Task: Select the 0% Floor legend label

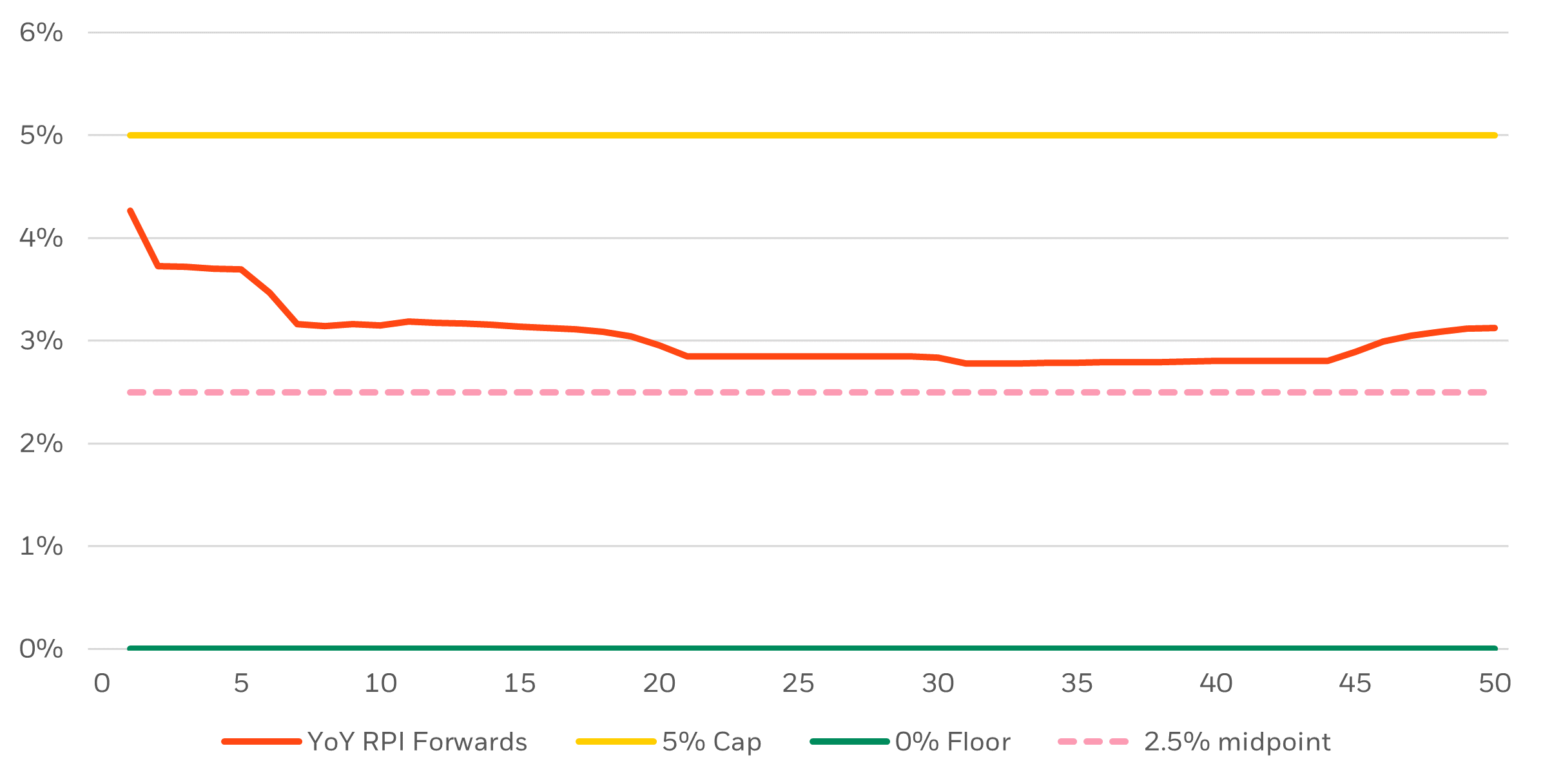Action: (952, 742)
